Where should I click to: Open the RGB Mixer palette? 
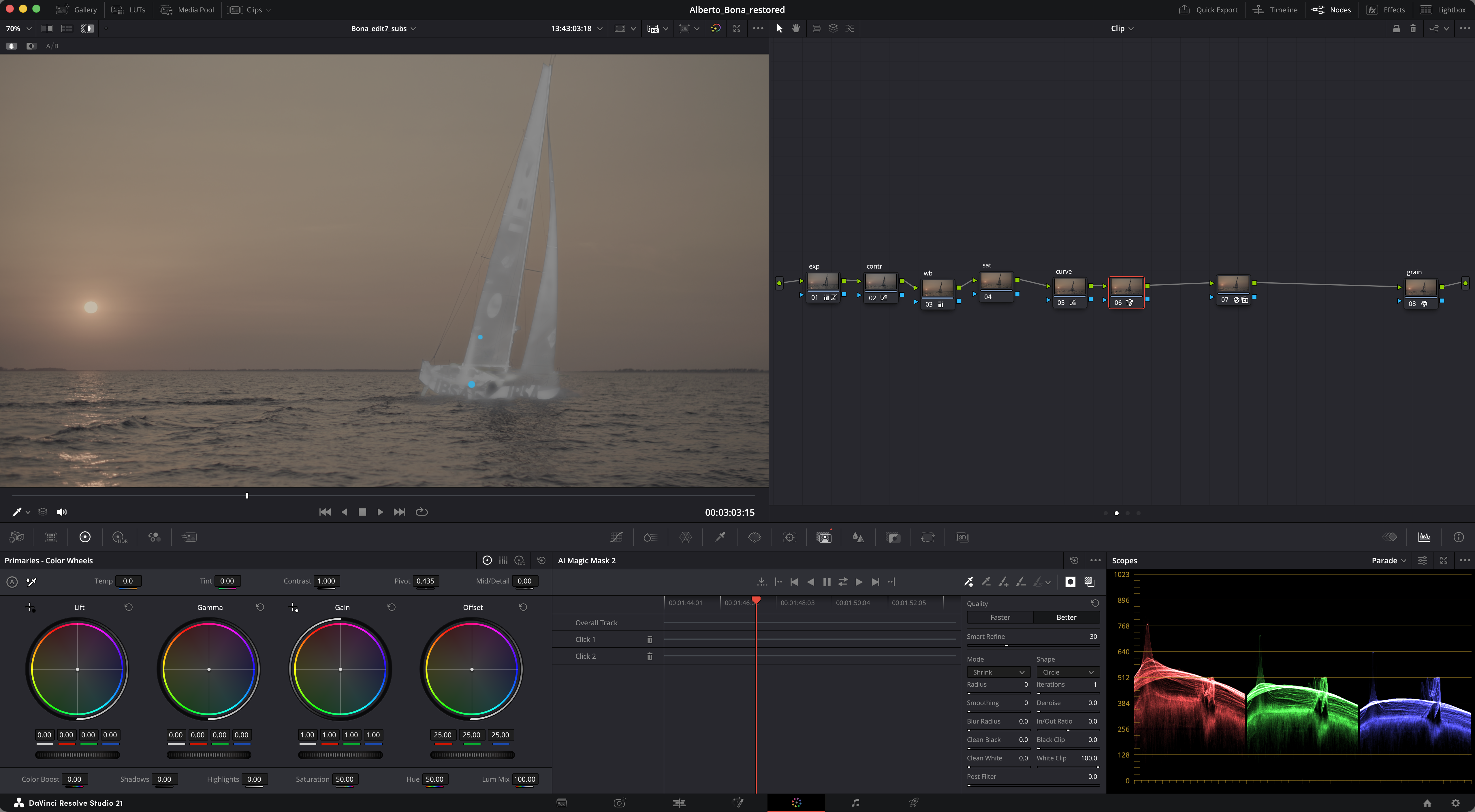coord(154,537)
